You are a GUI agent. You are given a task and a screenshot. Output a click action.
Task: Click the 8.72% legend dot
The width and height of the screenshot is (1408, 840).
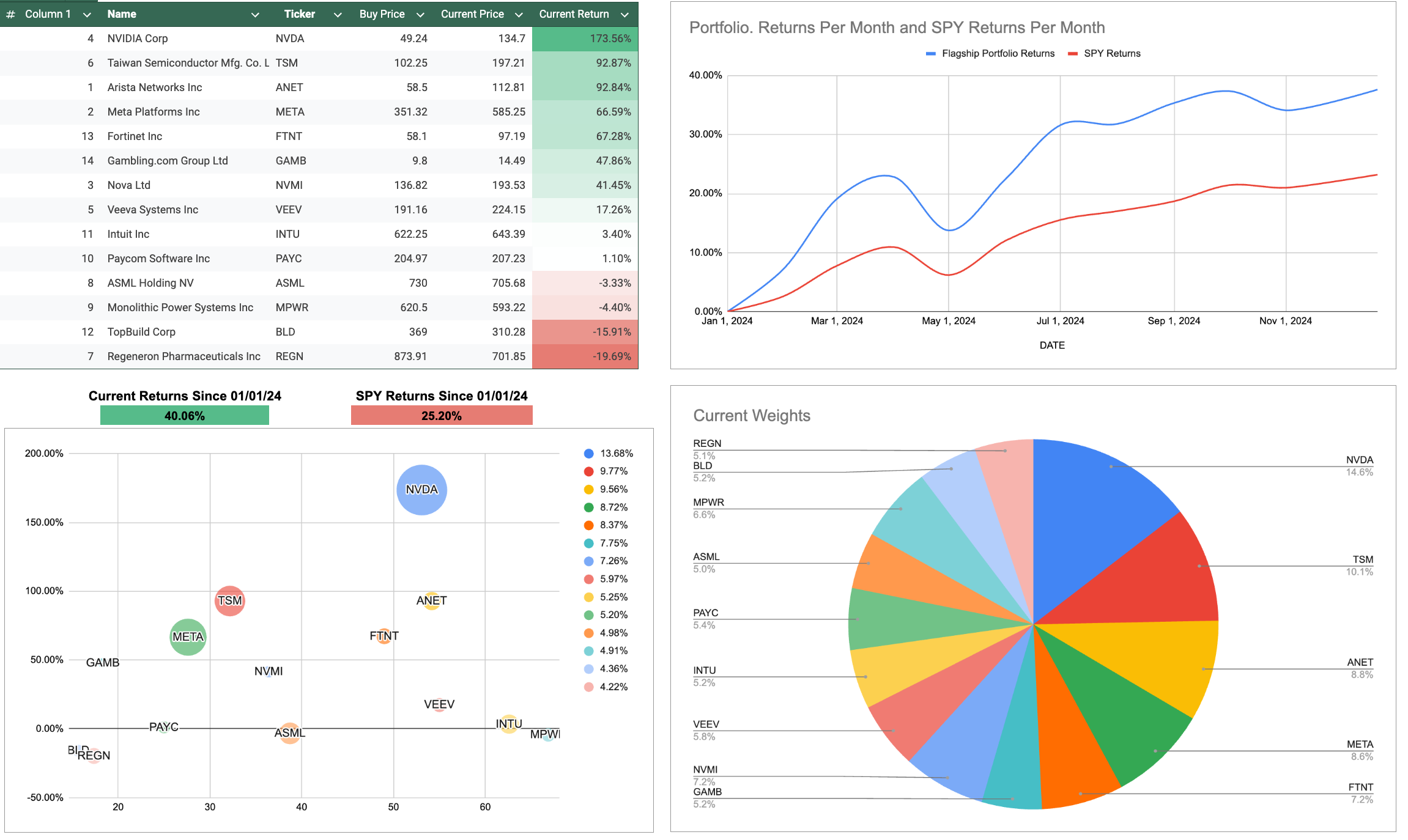(x=589, y=507)
